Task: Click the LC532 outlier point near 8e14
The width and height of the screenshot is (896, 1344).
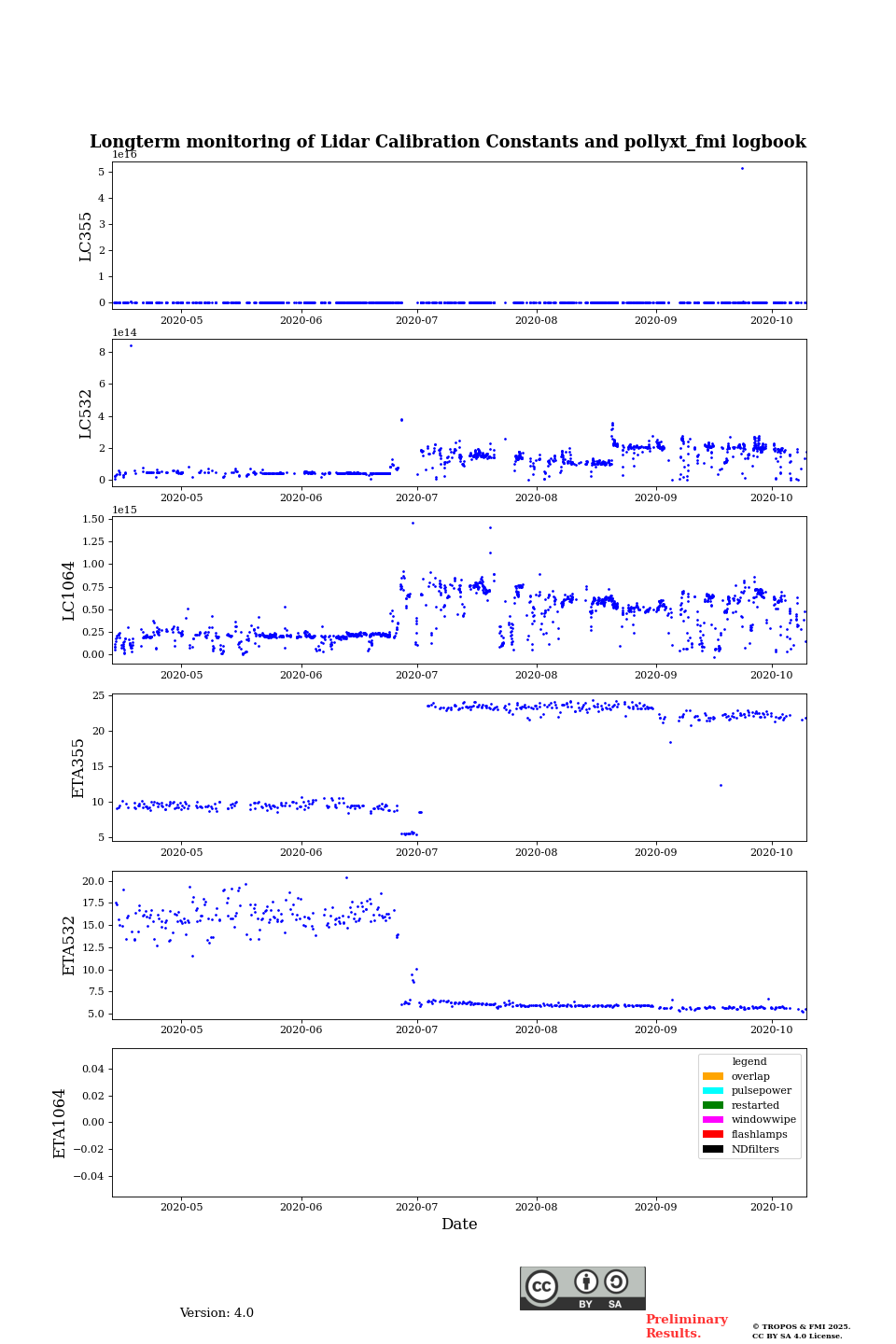Action: pos(131,345)
